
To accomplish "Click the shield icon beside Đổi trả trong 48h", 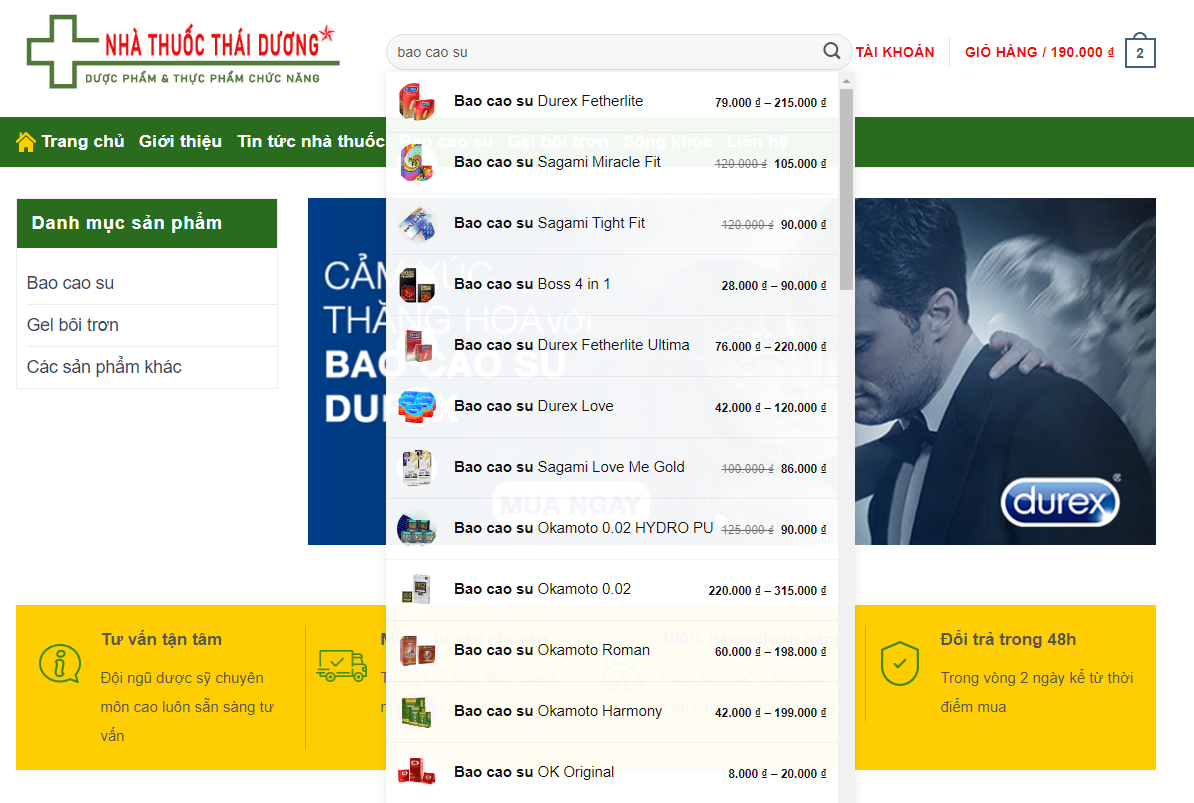I will tap(899, 663).
